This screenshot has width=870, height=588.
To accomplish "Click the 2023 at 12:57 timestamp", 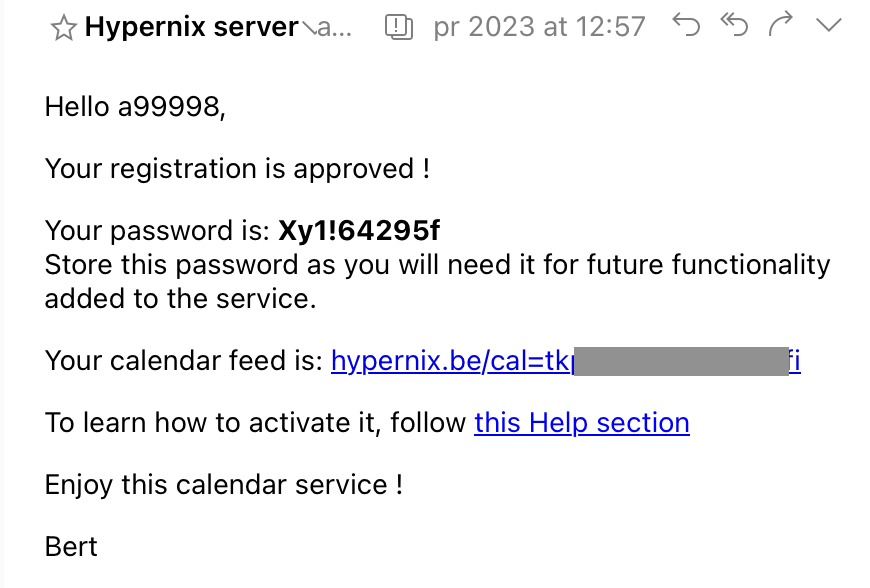I will 557,27.
